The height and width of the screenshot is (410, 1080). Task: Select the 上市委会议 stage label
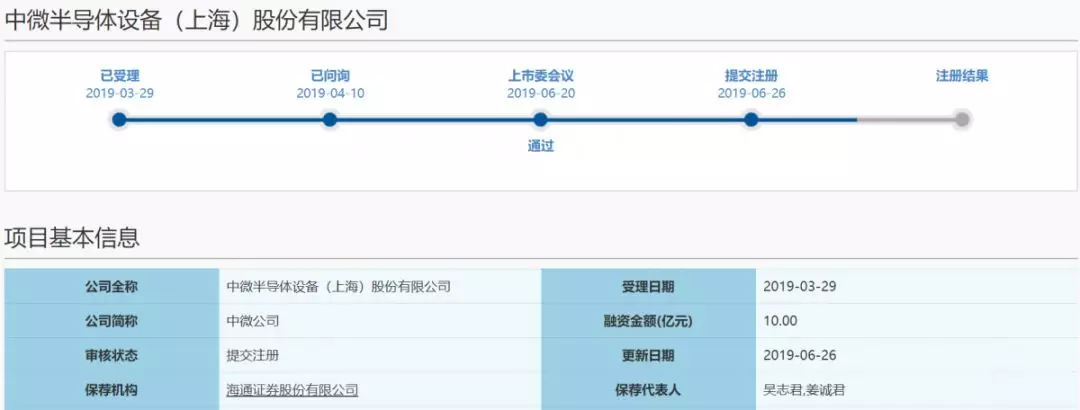click(541, 76)
